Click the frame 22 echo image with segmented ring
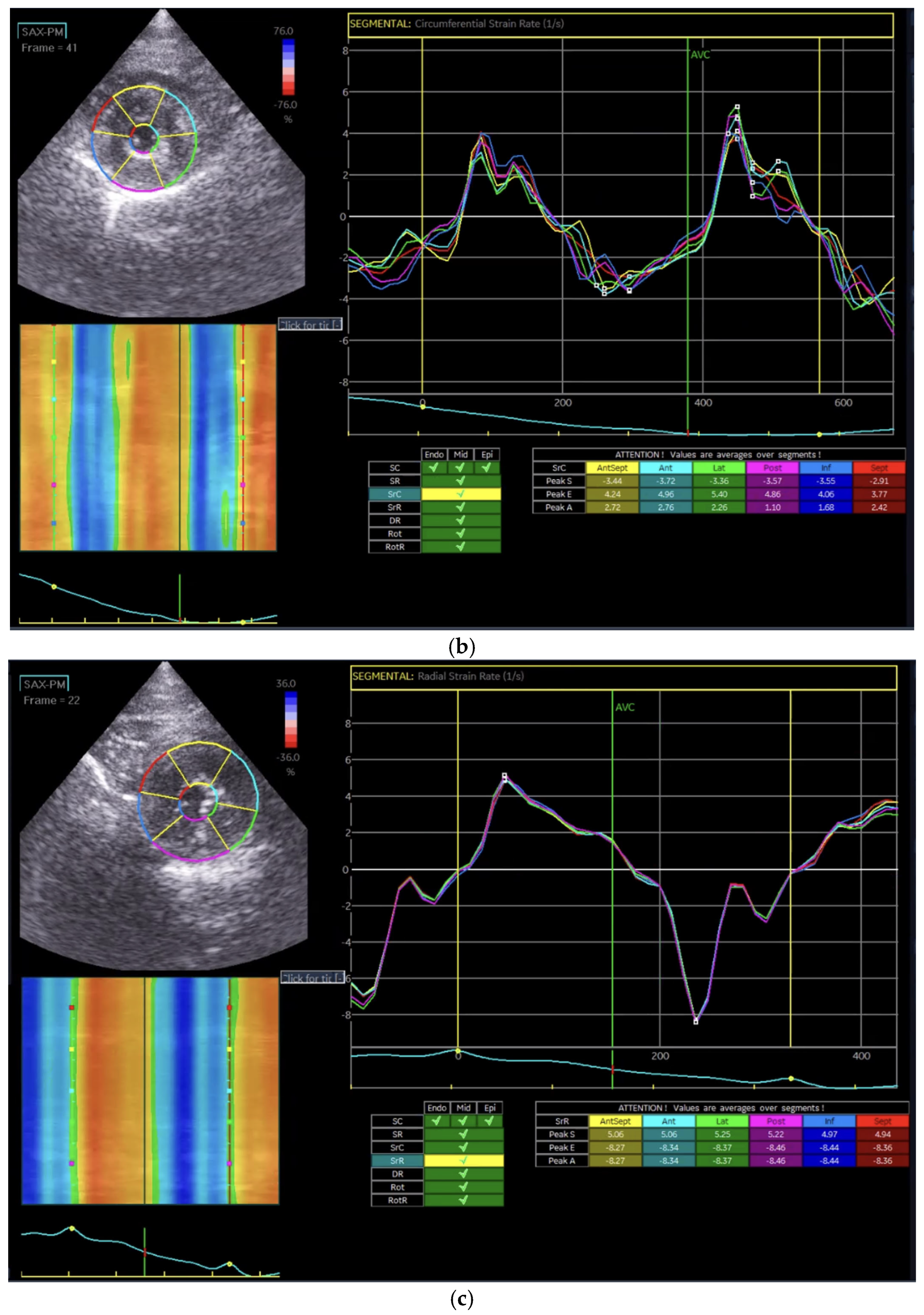Image resolution: width=924 pixels, height=1315 pixels. (164, 816)
